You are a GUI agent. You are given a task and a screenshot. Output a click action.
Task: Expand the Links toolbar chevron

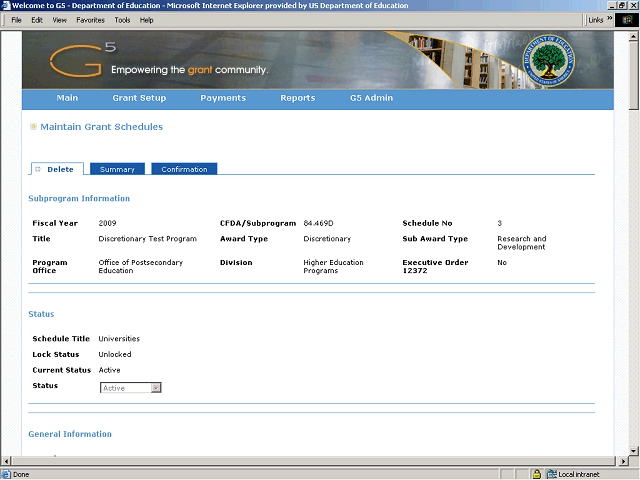click(610, 19)
